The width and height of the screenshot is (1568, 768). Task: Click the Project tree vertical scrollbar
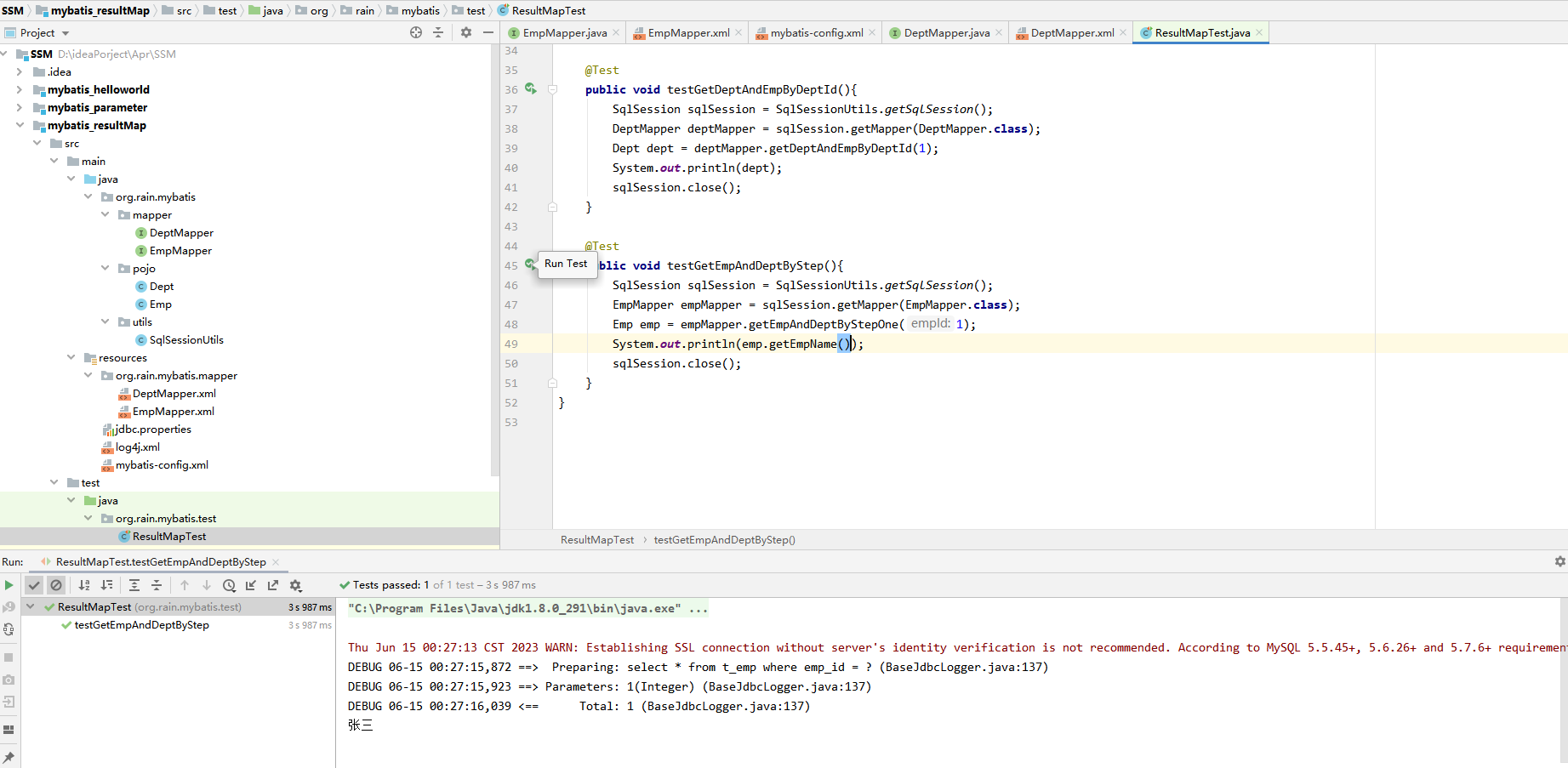(x=494, y=259)
